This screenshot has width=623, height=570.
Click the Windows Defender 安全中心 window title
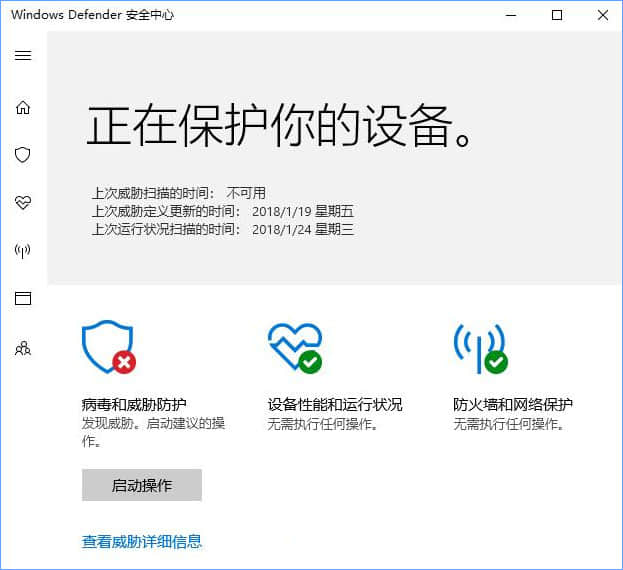pyautogui.click(x=93, y=15)
